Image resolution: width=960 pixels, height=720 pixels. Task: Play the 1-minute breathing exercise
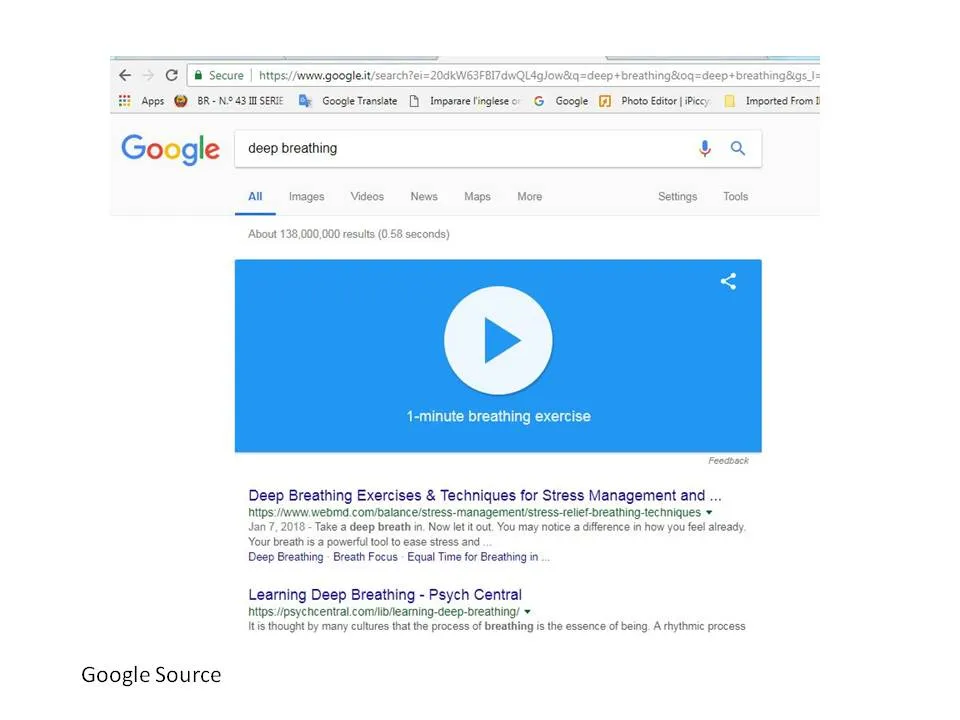click(498, 340)
